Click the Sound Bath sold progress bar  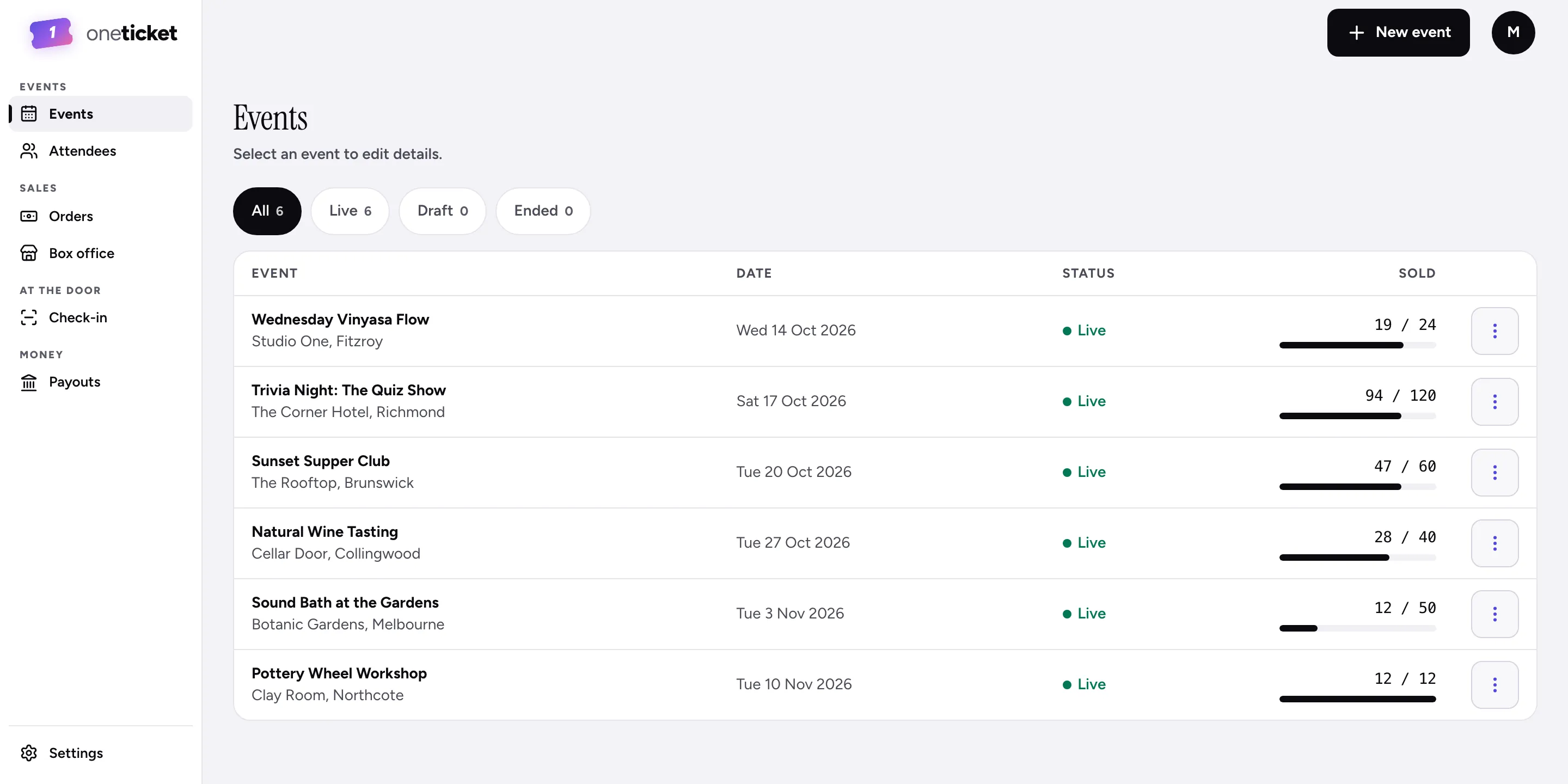click(1357, 628)
